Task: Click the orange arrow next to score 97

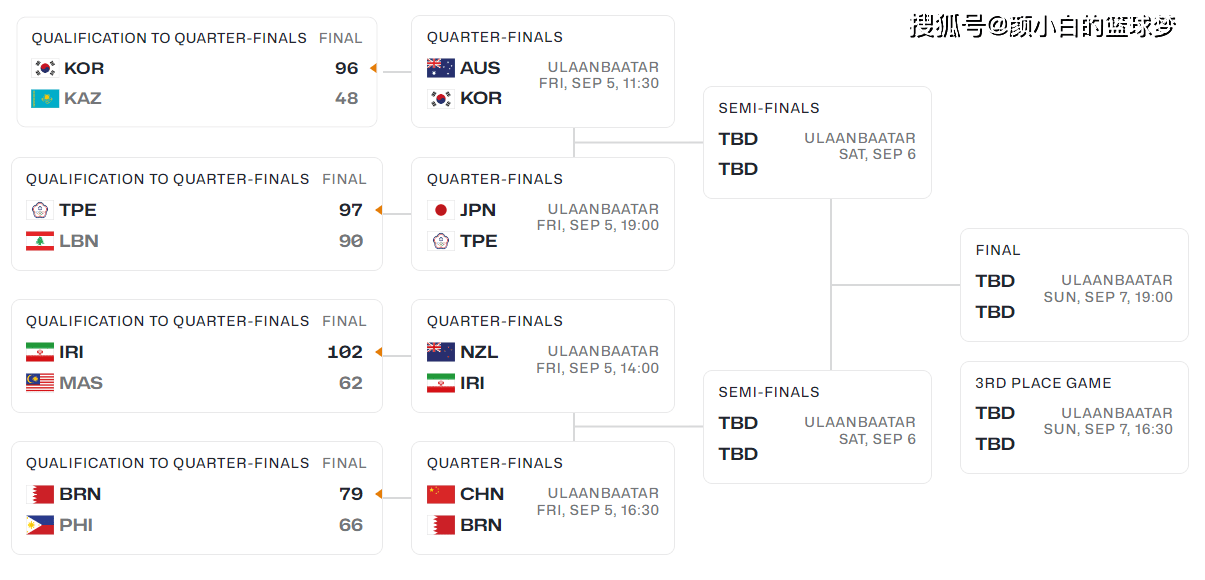Action: pos(378,210)
